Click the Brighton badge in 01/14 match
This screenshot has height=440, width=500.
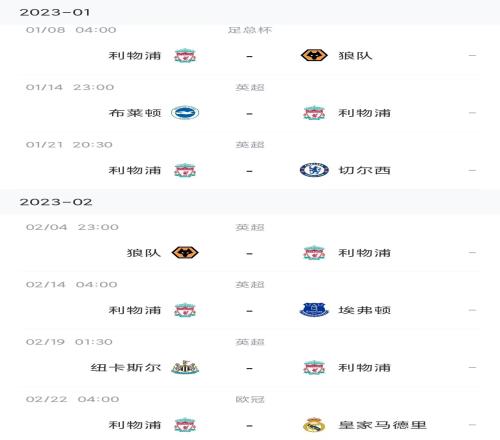(x=185, y=113)
